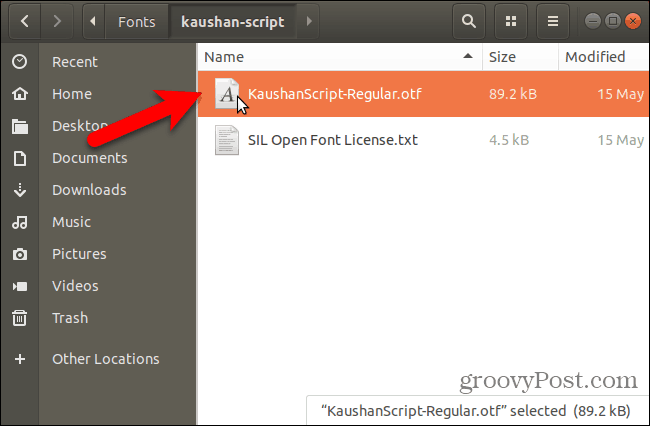Open Other Locations in the sidebar
Screen dimensions: 650x426
106,359
